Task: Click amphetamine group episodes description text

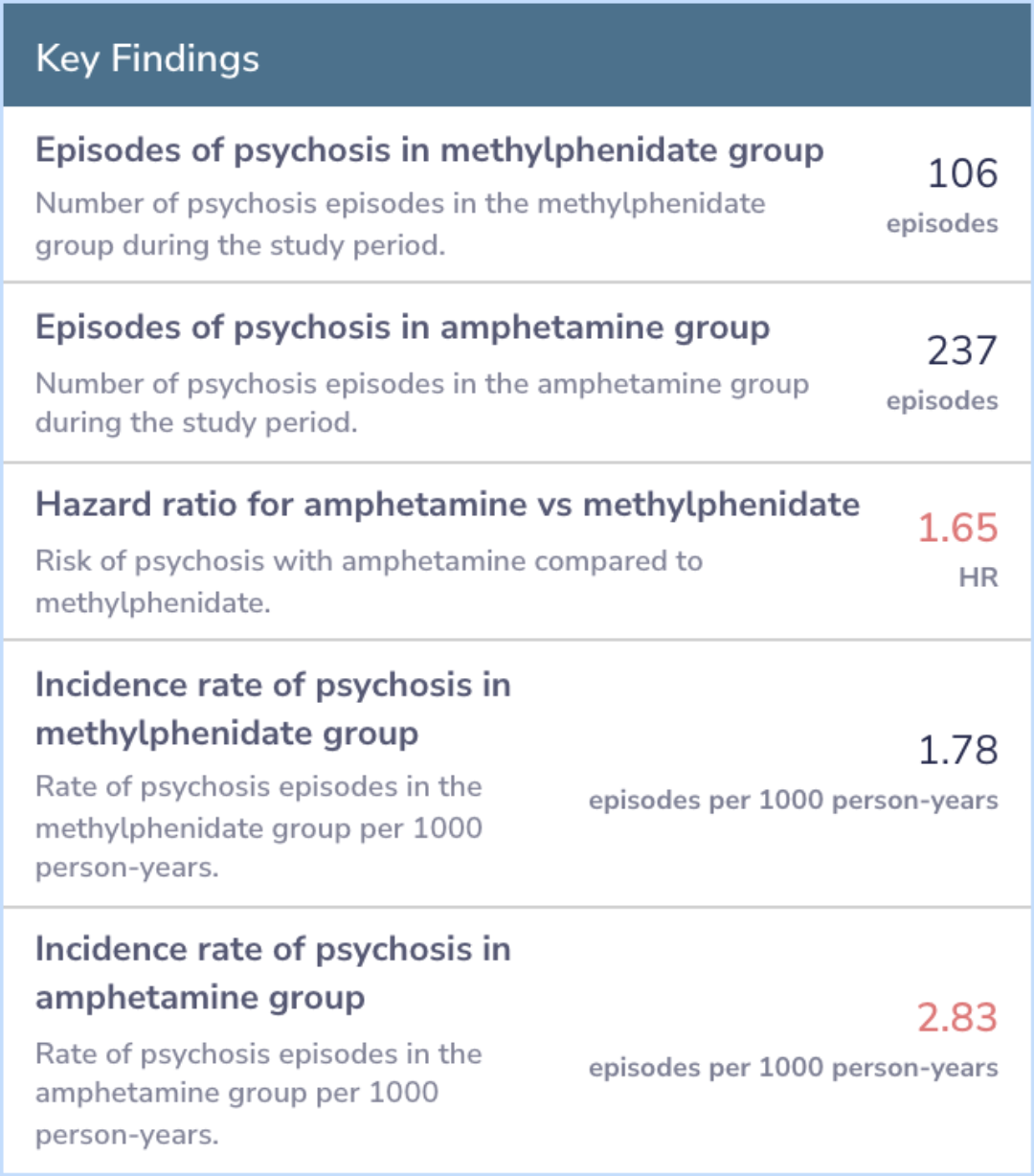Action: (x=421, y=402)
